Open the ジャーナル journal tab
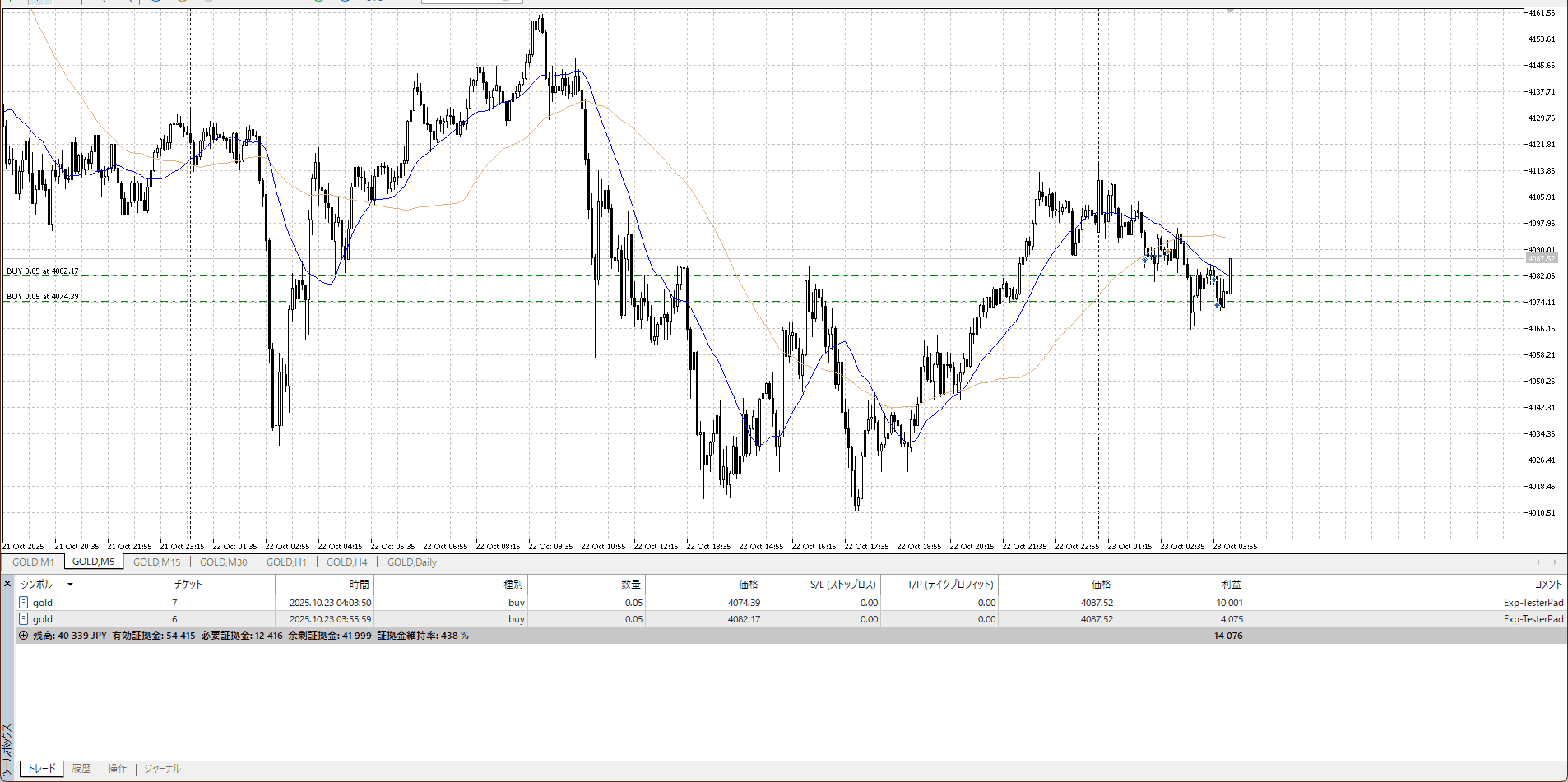 [162, 769]
